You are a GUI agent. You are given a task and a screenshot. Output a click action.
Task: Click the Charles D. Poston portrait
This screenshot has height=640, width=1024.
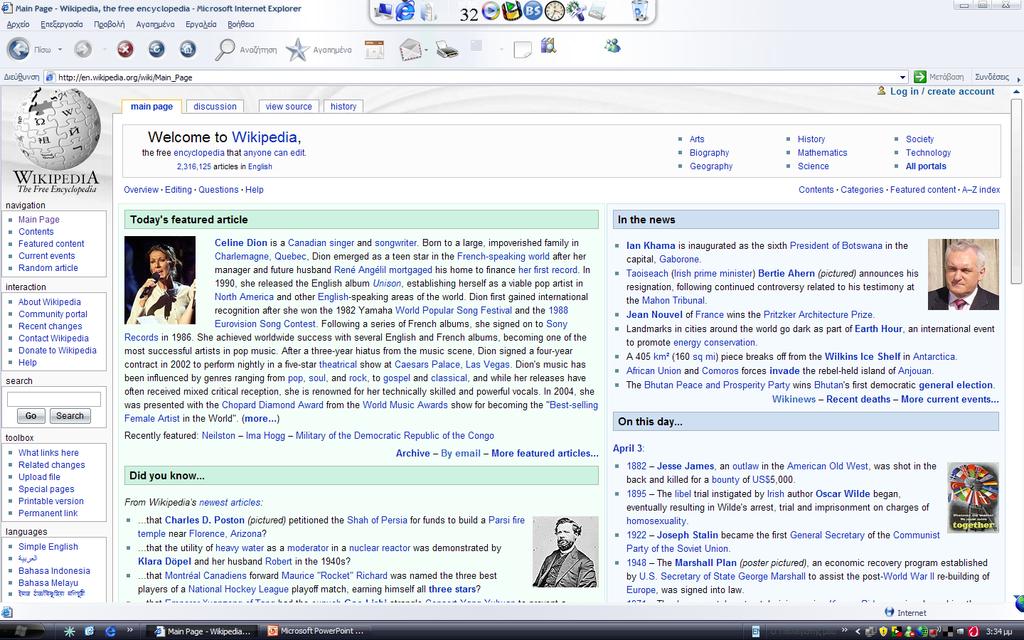click(566, 552)
